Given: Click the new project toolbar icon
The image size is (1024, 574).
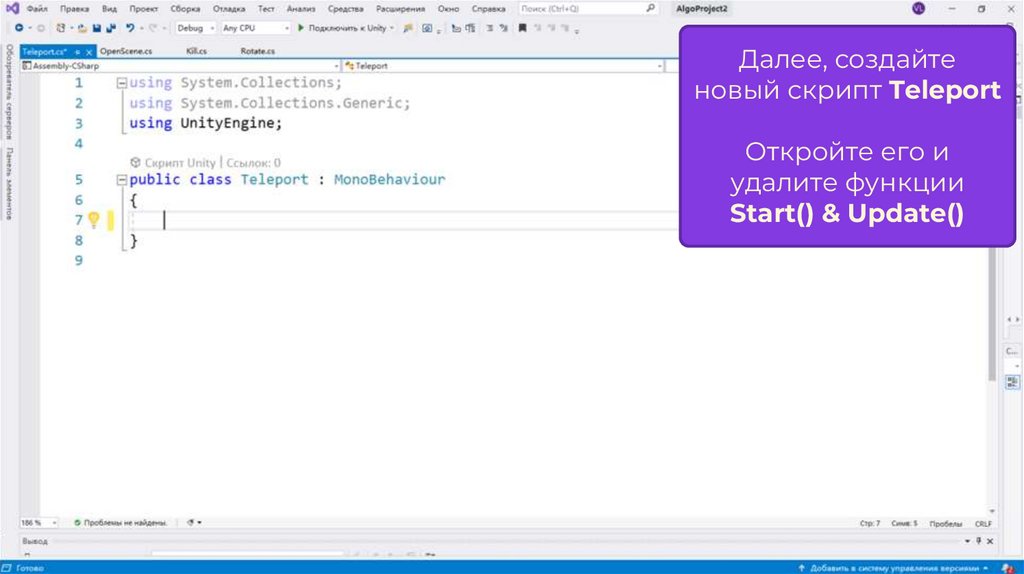Looking at the screenshot, I should point(61,28).
